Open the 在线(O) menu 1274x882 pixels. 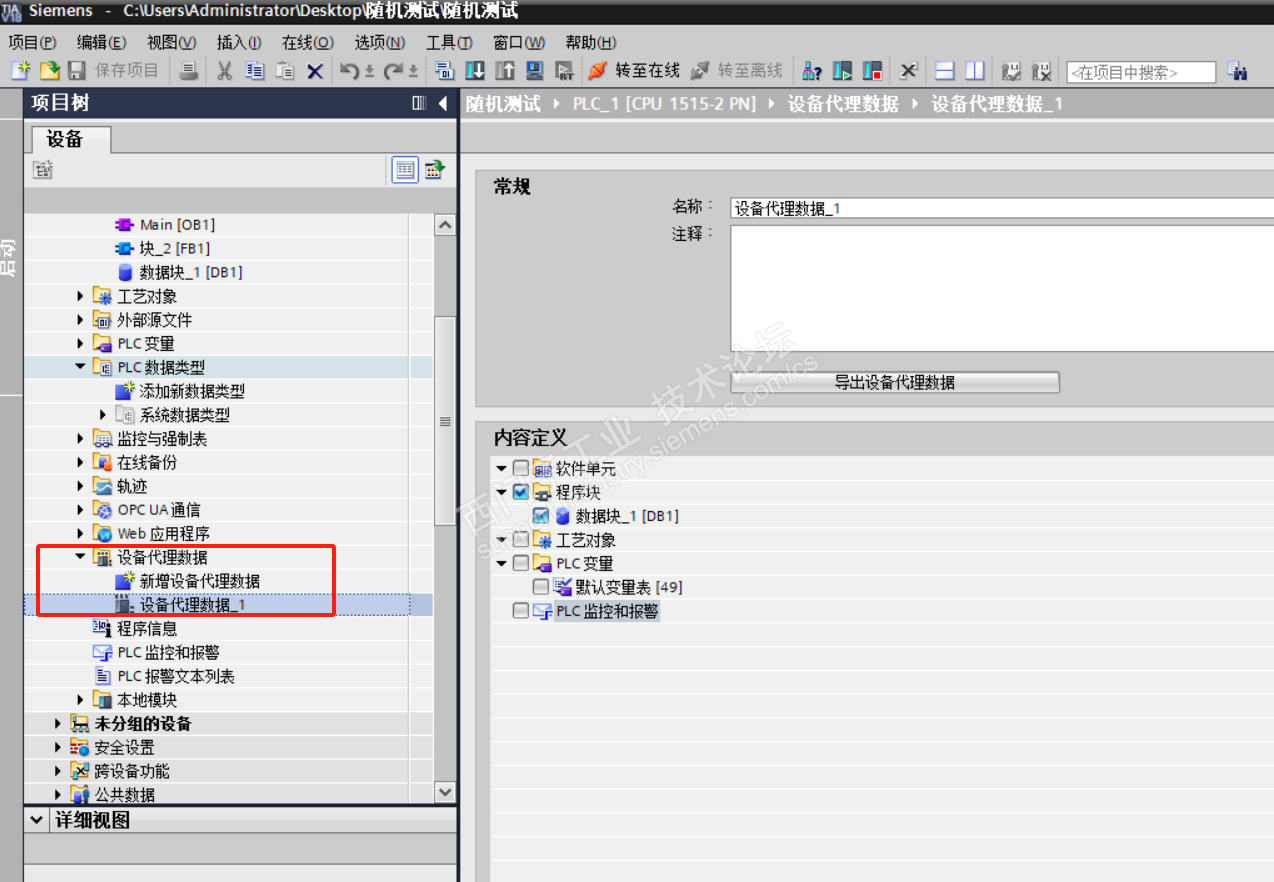click(x=308, y=42)
